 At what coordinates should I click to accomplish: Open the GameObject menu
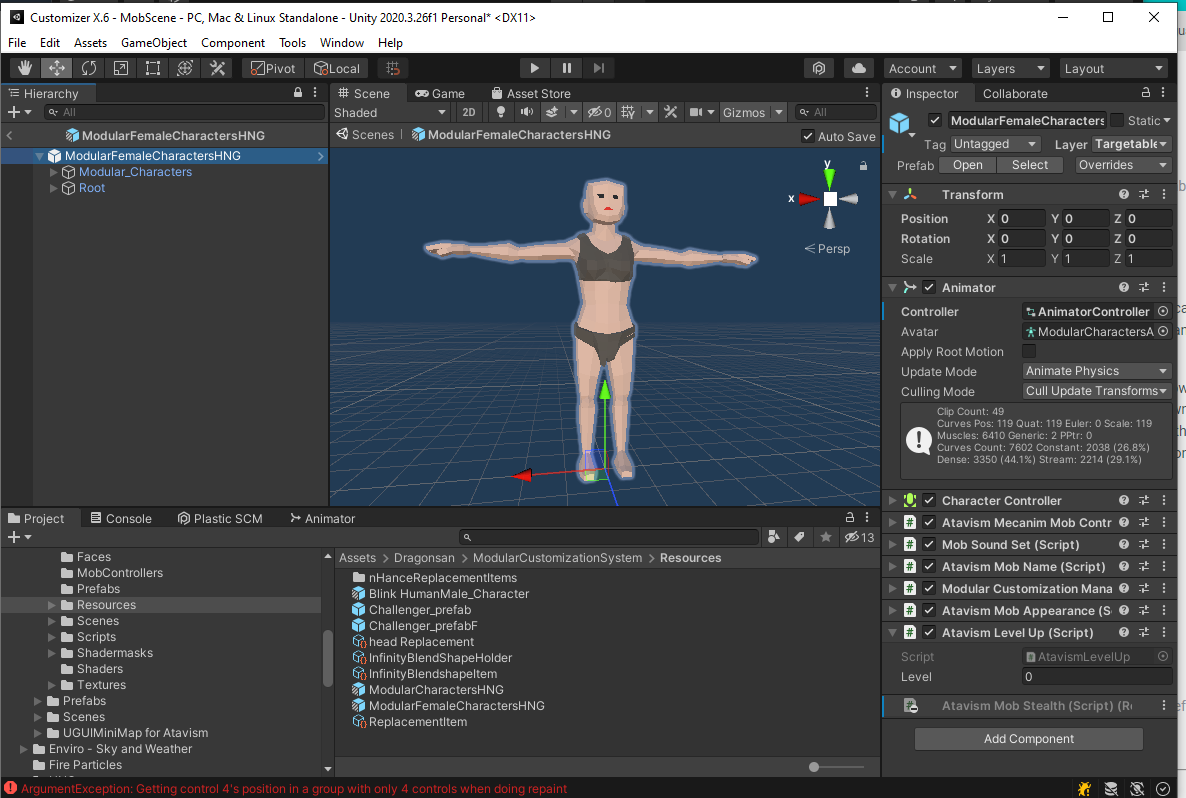pyautogui.click(x=154, y=43)
